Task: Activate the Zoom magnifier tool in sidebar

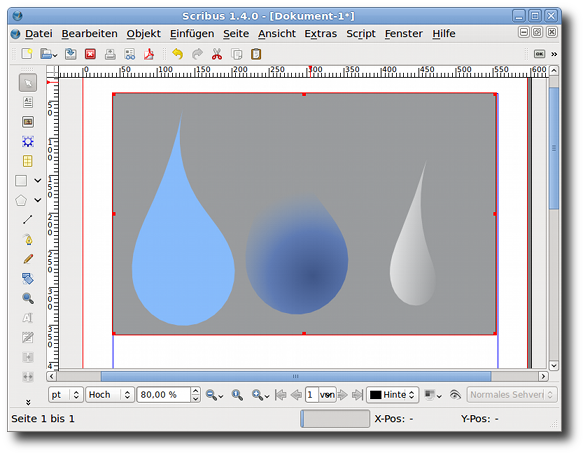Action: coord(28,298)
